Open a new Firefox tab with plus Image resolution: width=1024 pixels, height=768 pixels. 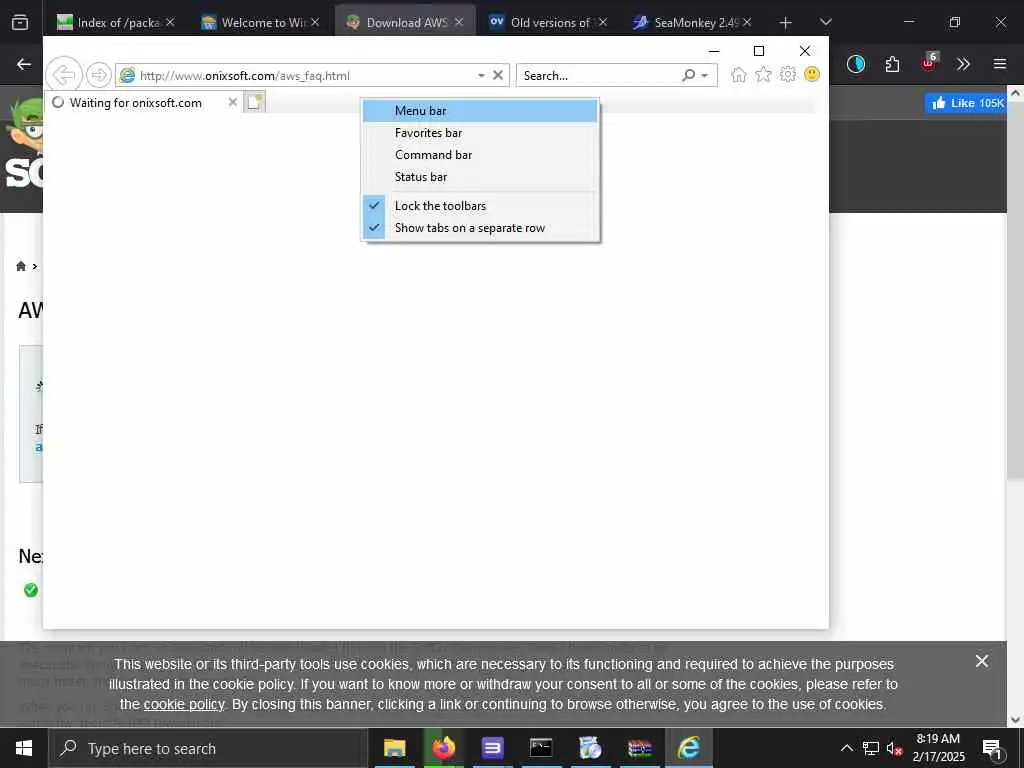tap(786, 23)
